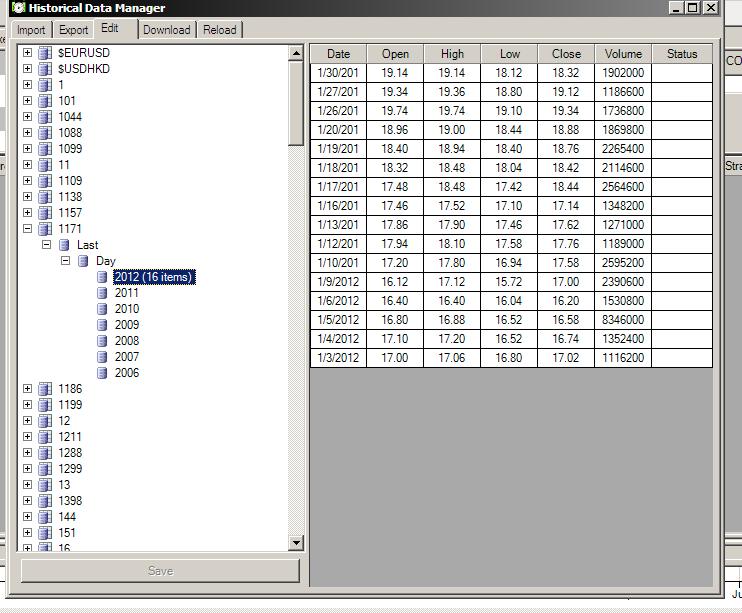
Task: Click Volume cell 2595200
Action: 623,263
